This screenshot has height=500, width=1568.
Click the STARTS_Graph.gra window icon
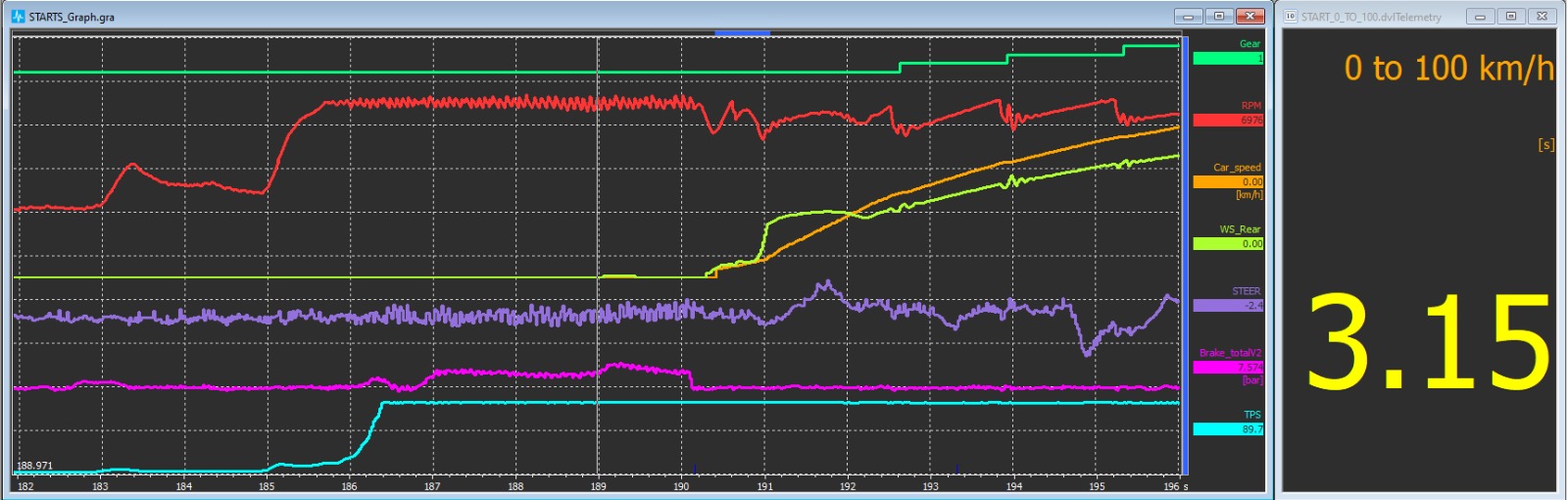tap(18, 17)
